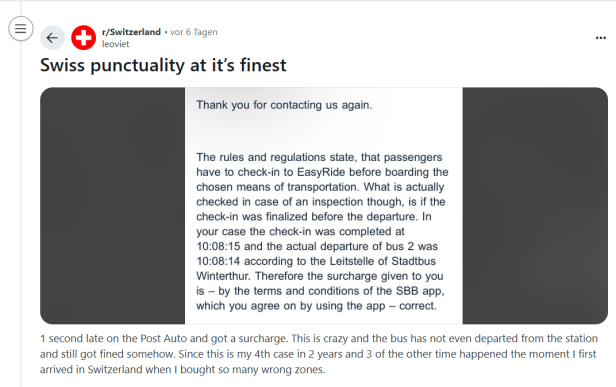The width and height of the screenshot is (616, 387).
Task: Open the hamburger navigation menu
Action: [x=21, y=29]
